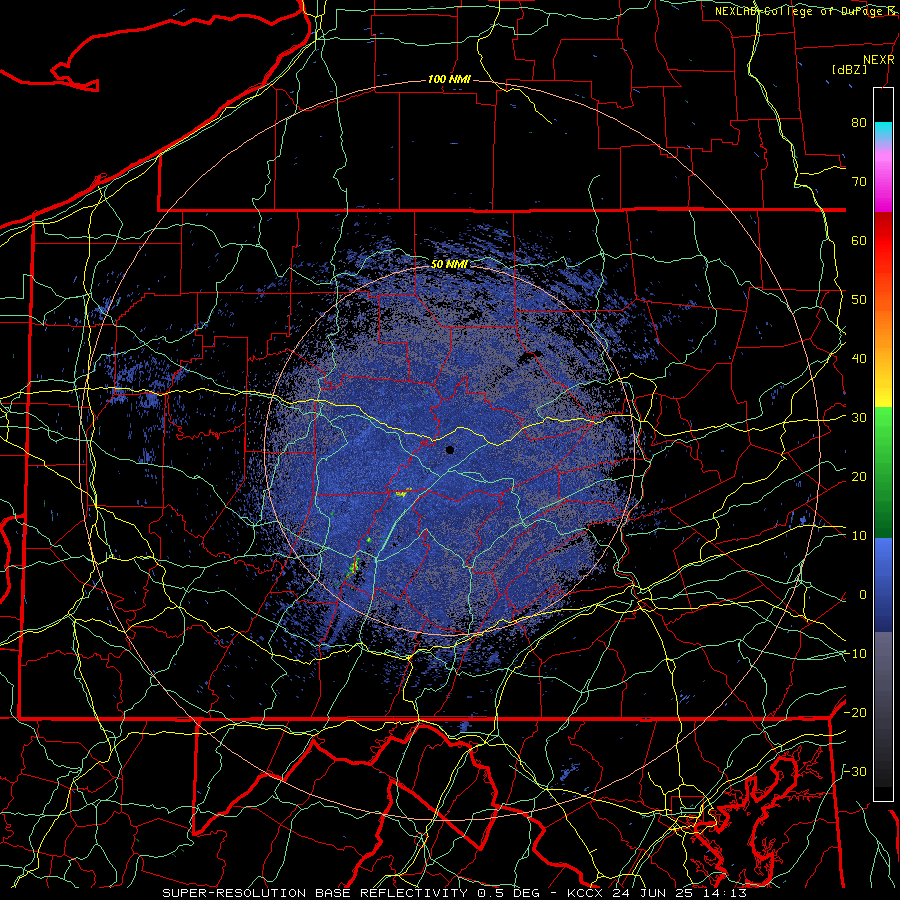Select the 60 dBZ scale value
The width and height of the screenshot is (900, 900).
[x=859, y=240]
